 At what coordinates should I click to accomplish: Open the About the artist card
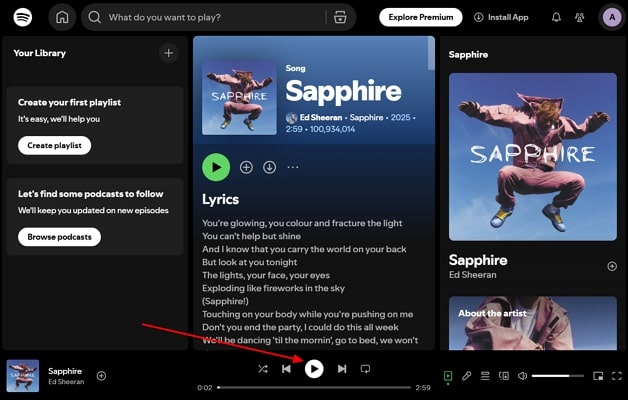[533, 323]
